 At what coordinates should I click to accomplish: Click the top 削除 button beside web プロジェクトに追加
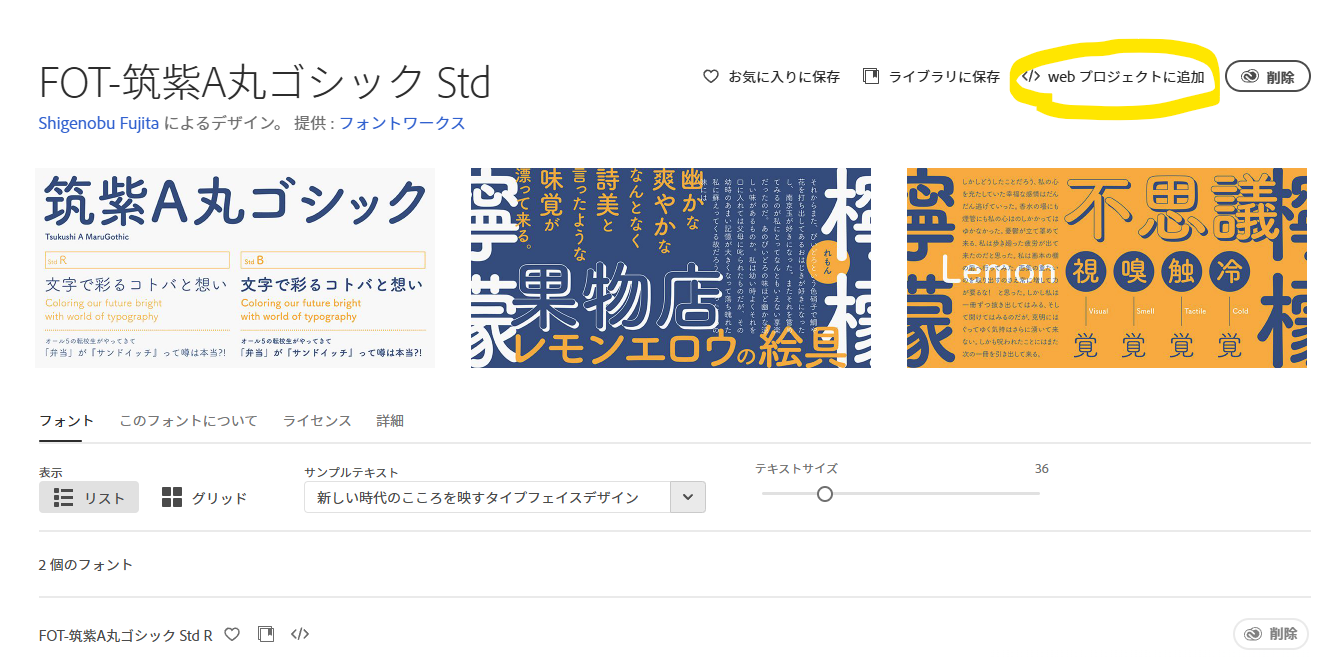tap(1268, 76)
